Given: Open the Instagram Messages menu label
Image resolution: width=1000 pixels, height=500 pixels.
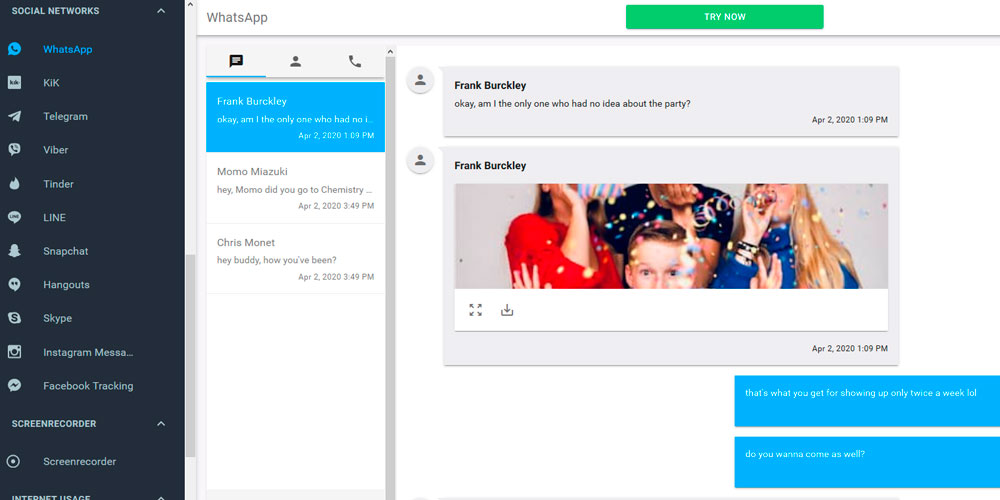Looking at the screenshot, I should coord(89,352).
